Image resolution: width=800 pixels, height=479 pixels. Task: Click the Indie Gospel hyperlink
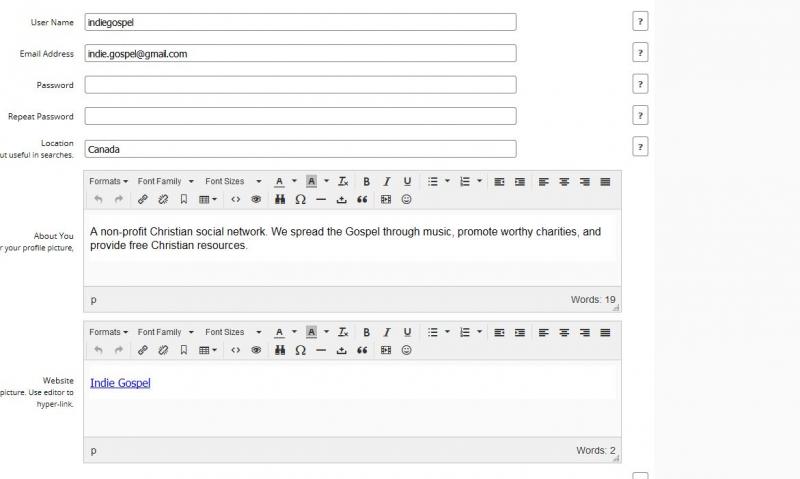[x=120, y=383]
